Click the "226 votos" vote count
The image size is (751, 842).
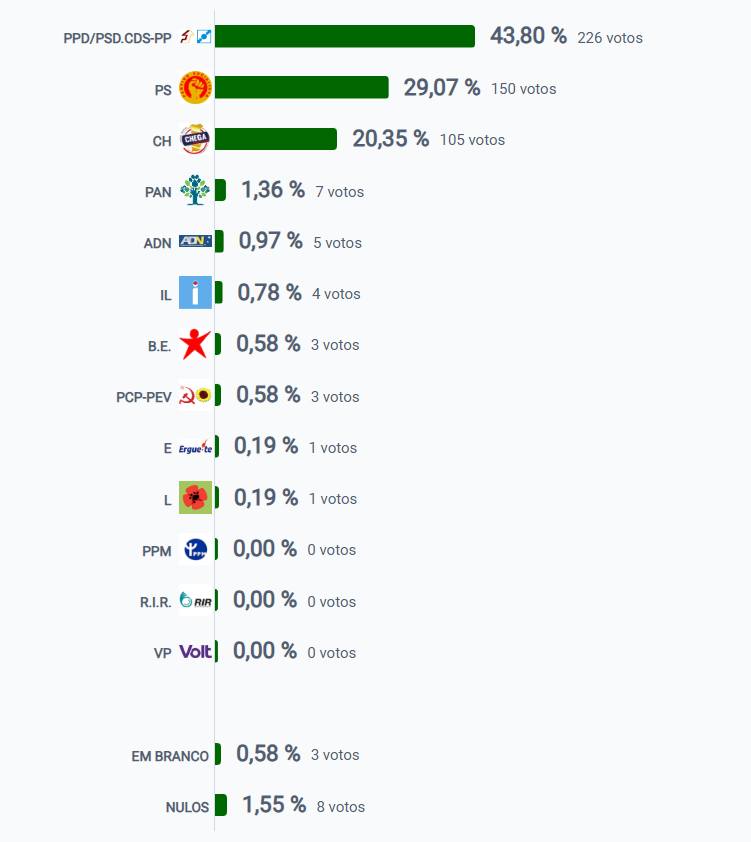(610, 38)
